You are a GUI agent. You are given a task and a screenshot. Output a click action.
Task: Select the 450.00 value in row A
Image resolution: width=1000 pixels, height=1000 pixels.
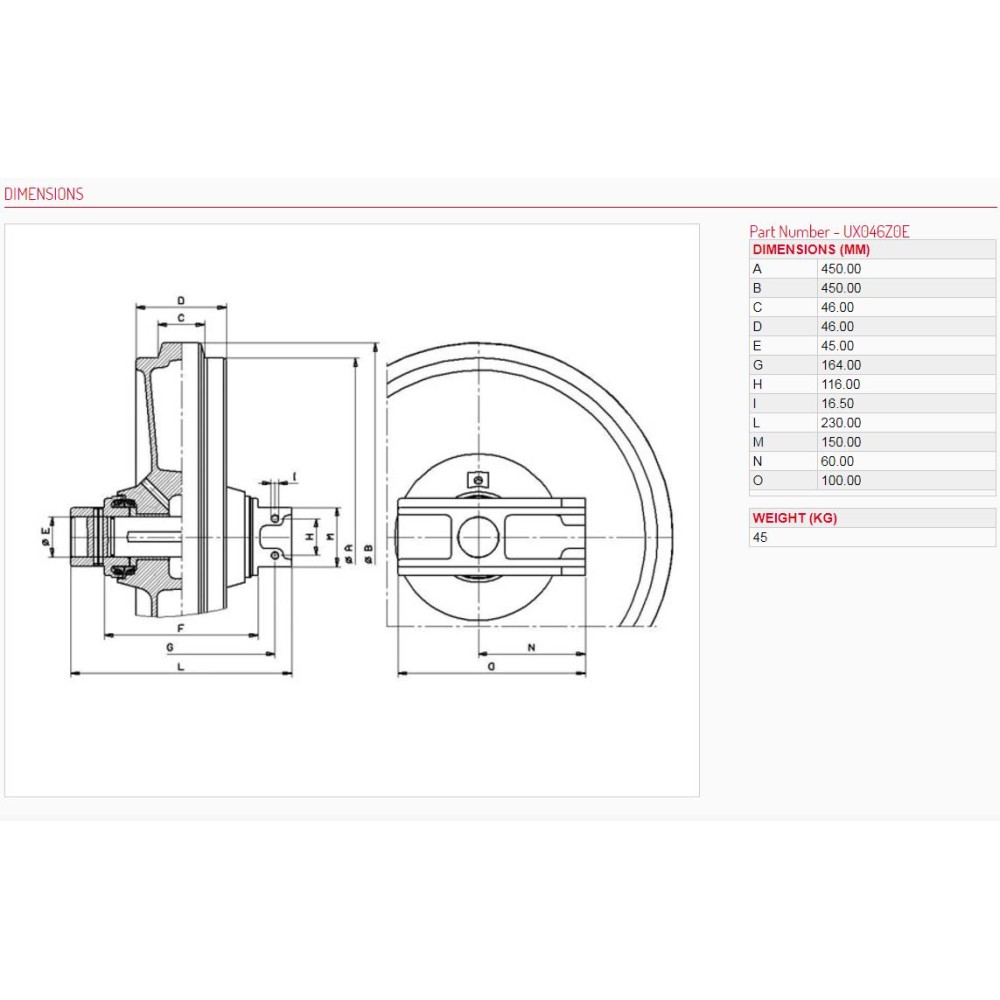tap(840, 269)
